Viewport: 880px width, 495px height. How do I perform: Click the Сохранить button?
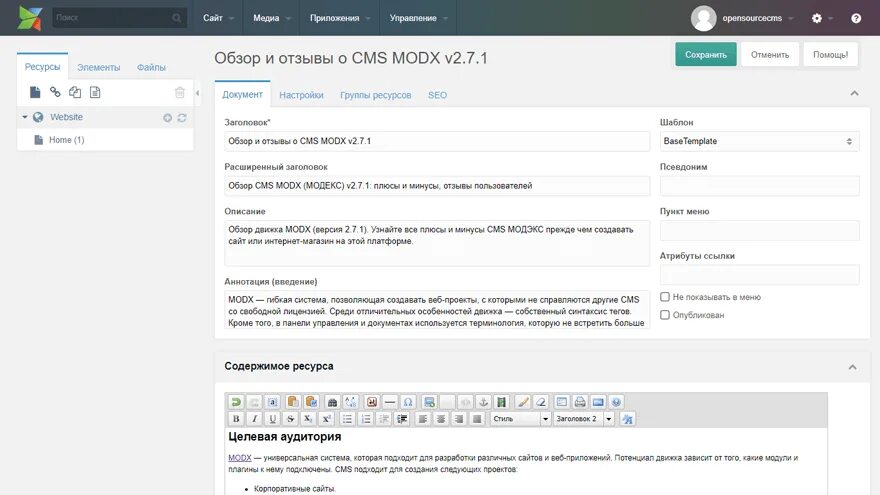(705, 54)
